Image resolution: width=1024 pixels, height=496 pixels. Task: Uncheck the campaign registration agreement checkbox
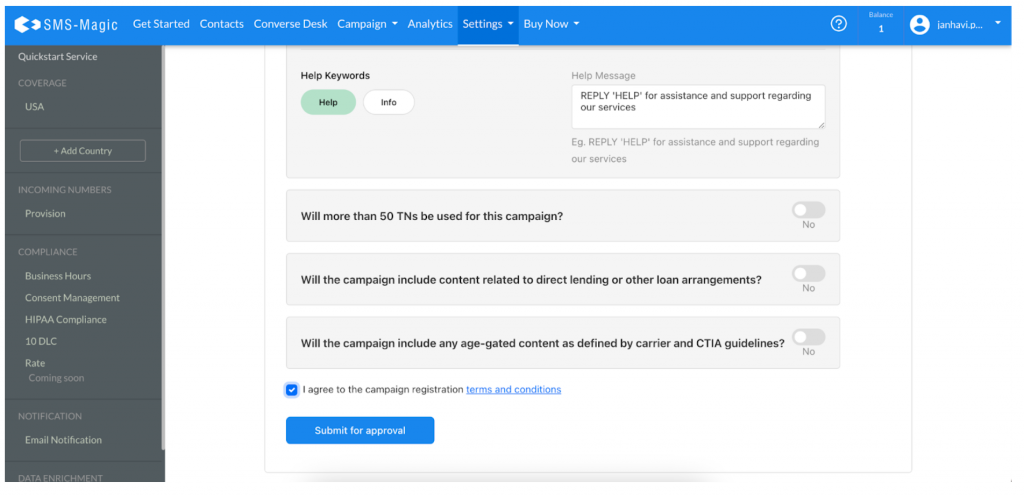[292, 390]
